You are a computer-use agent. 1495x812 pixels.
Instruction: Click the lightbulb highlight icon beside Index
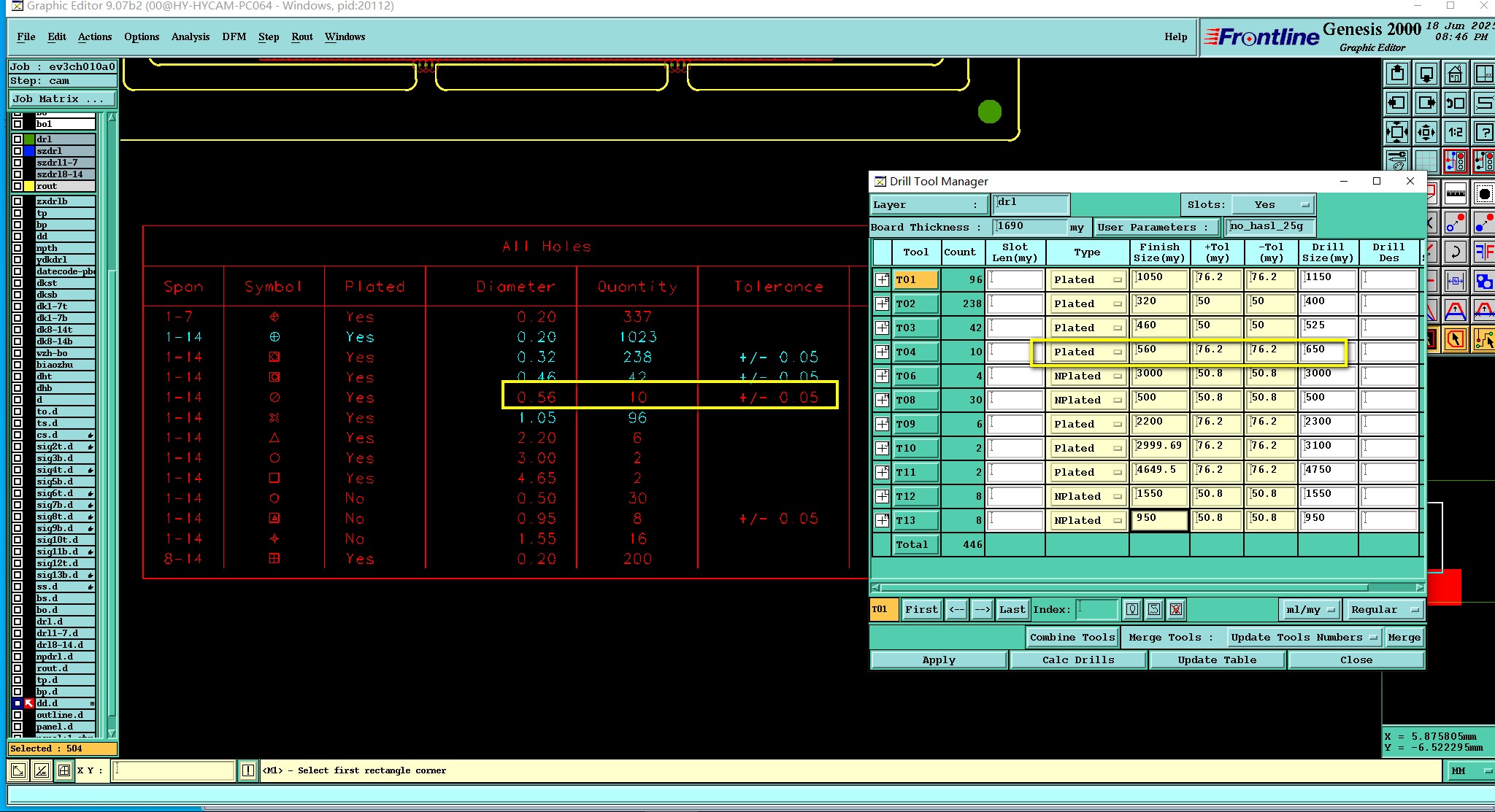[1132, 609]
